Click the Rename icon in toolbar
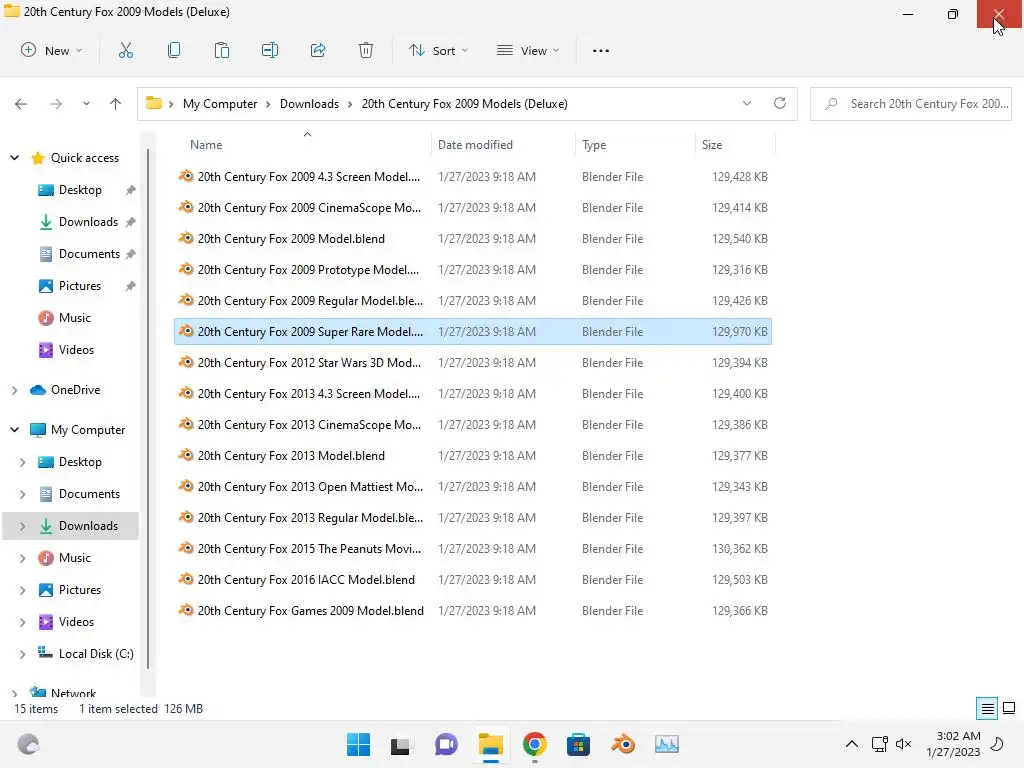The width and height of the screenshot is (1024, 768). coord(270,50)
